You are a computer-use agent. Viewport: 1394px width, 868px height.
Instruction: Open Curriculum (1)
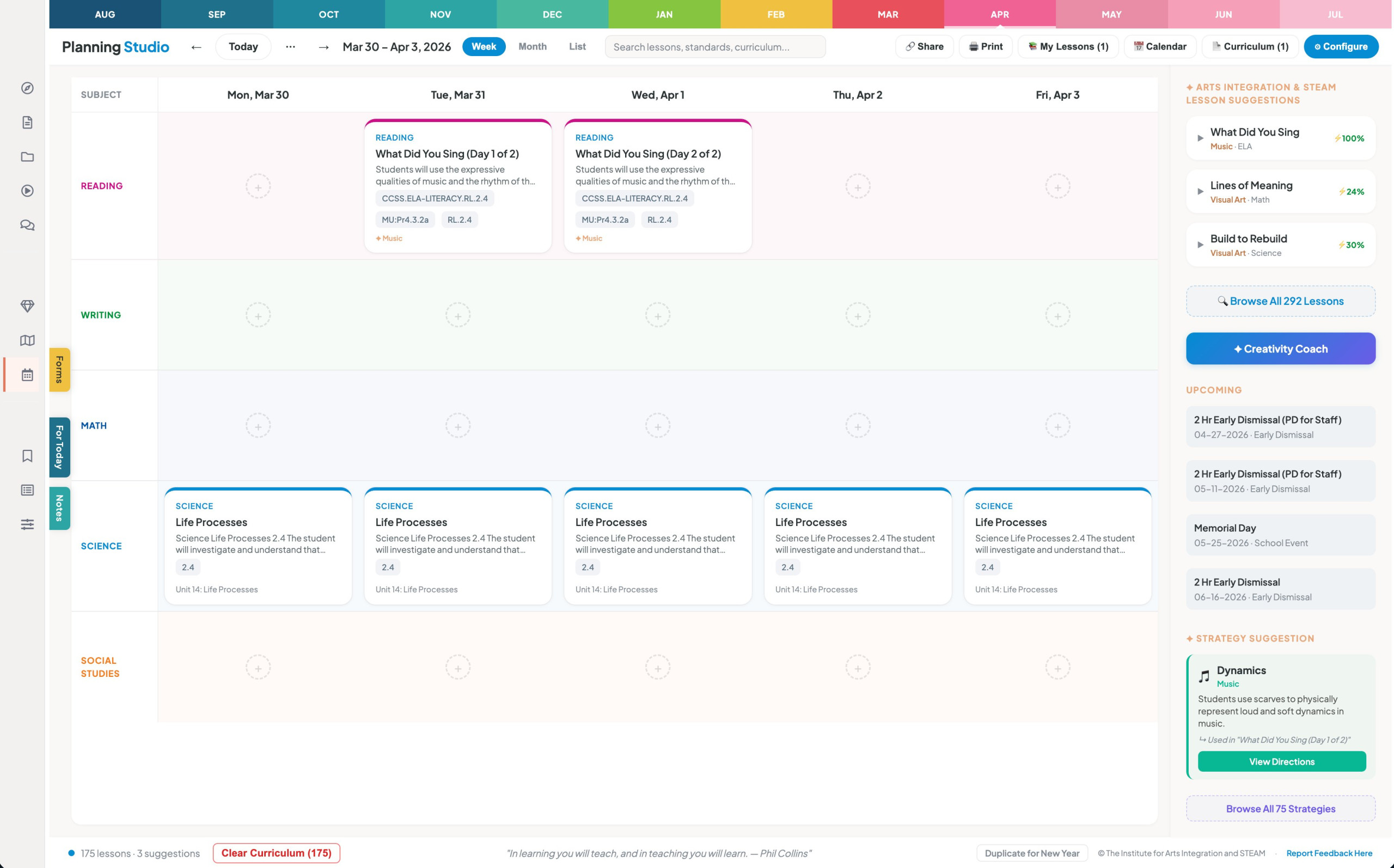point(1250,46)
